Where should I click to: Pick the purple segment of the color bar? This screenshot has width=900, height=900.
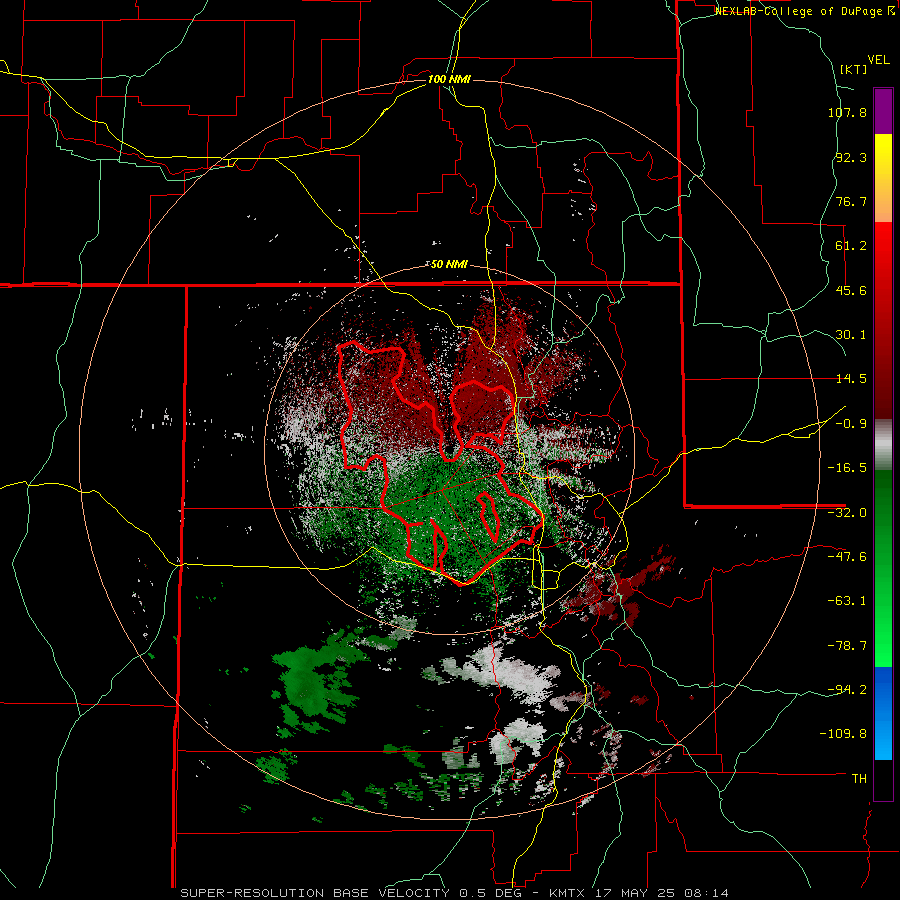(883, 111)
